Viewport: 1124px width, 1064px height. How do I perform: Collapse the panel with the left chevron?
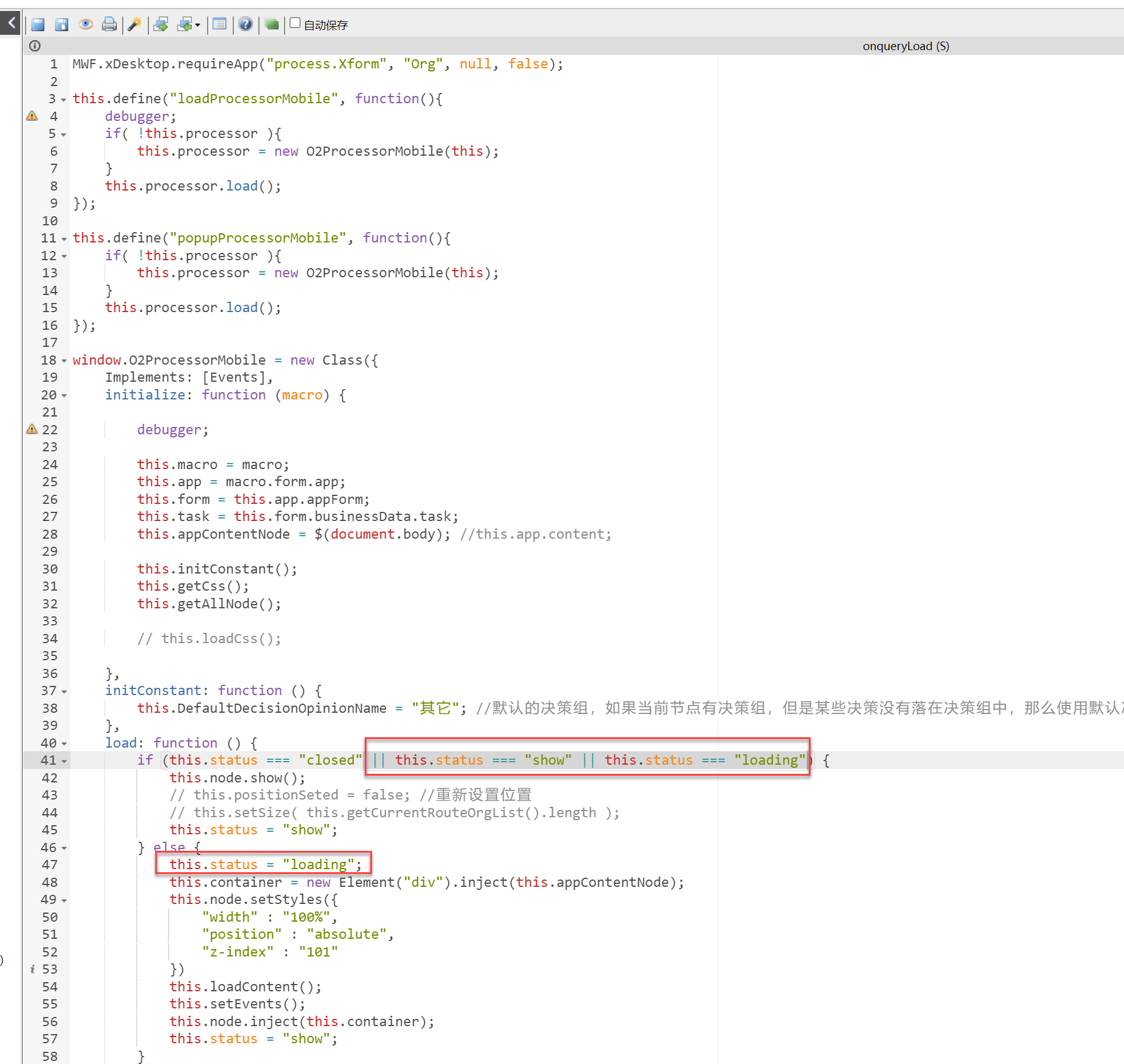(11, 23)
